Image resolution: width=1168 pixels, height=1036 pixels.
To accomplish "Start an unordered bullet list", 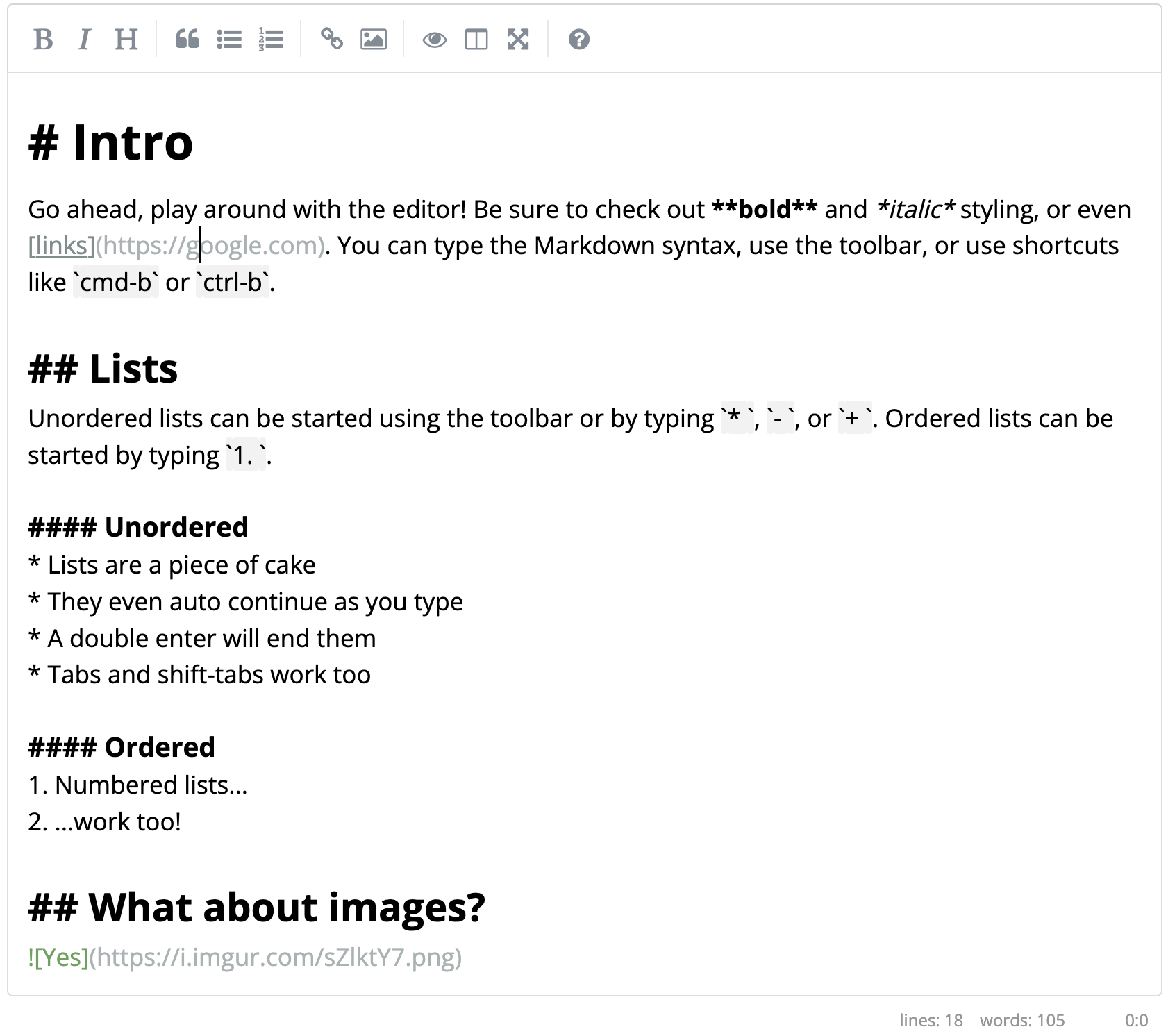I will click(x=229, y=40).
